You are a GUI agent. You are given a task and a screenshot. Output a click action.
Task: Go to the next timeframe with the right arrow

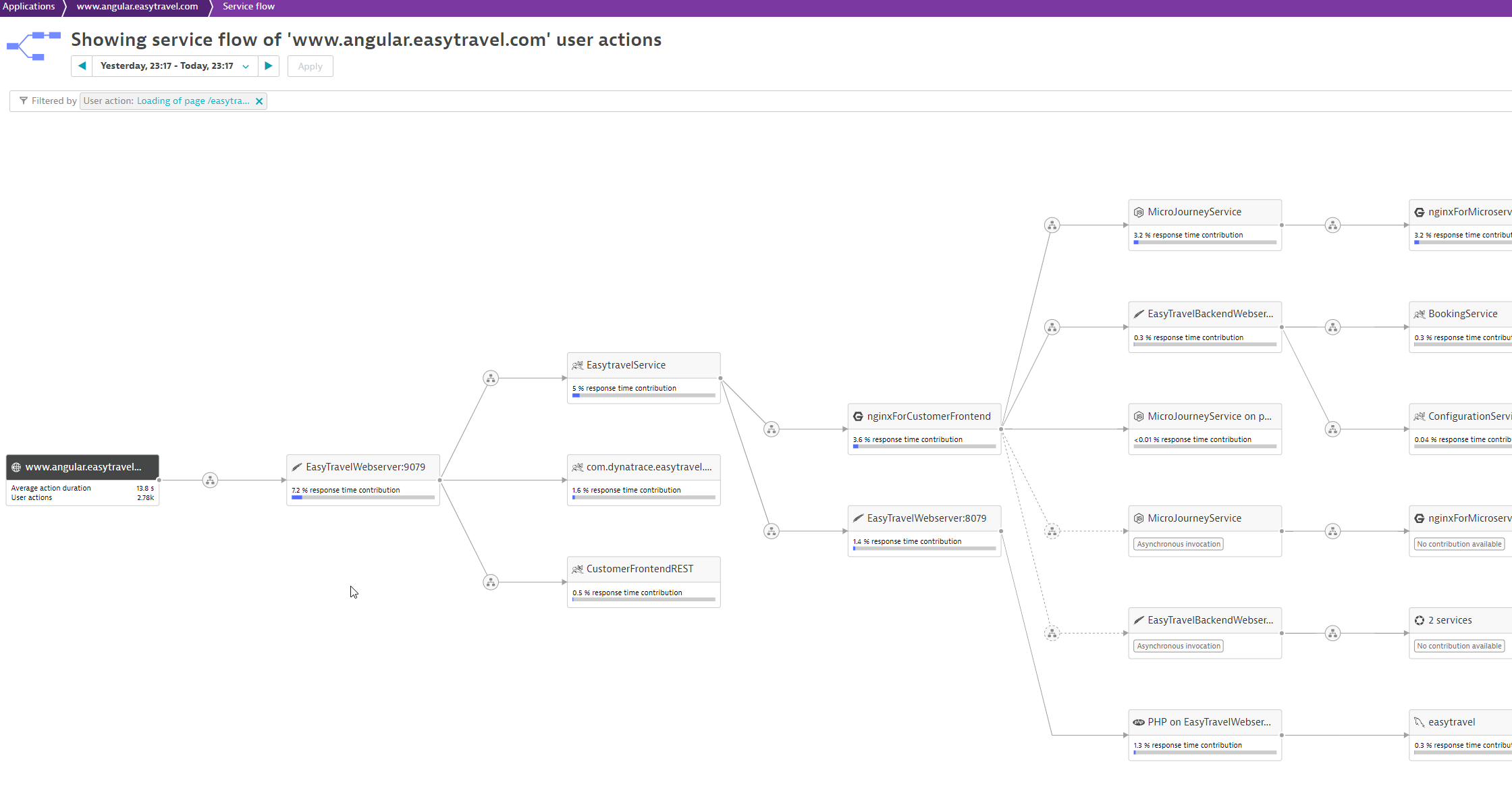tap(269, 66)
